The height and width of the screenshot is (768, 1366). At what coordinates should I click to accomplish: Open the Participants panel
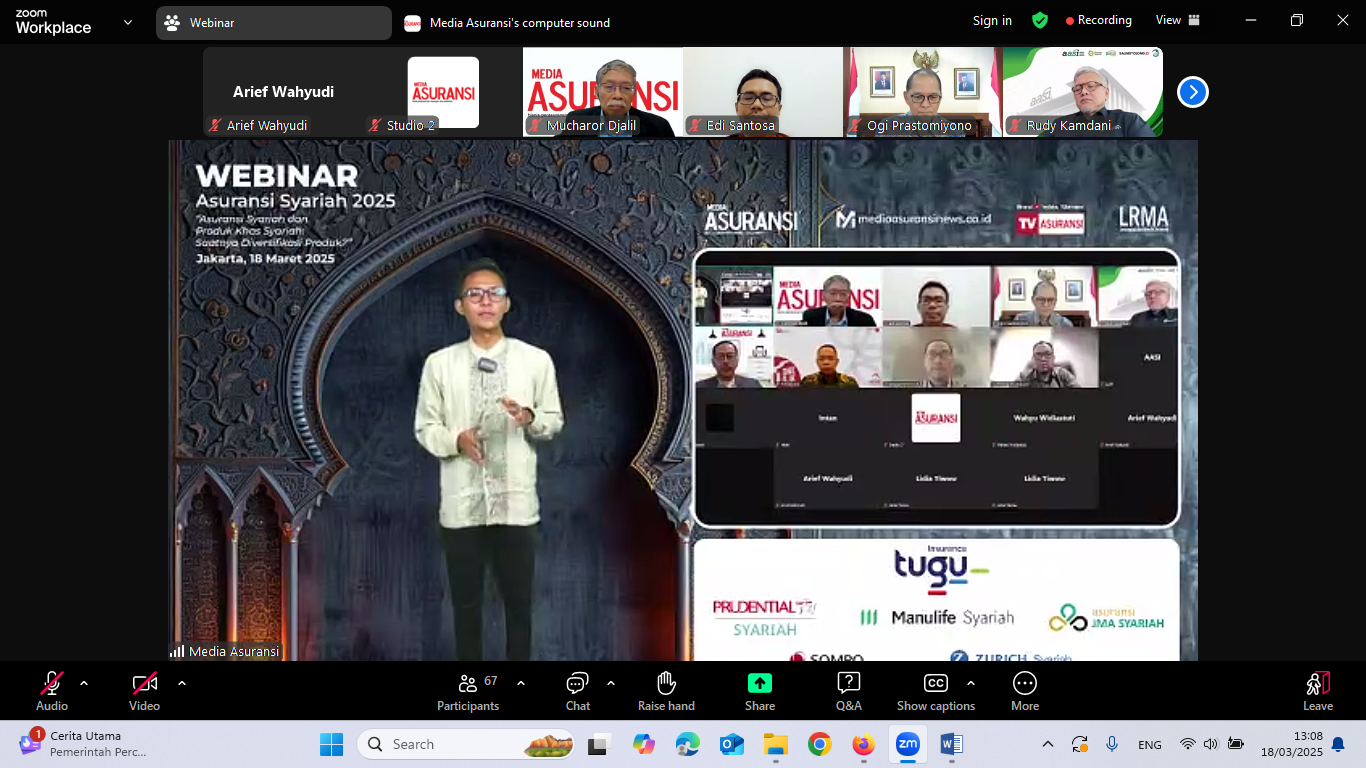pyautogui.click(x=468, y=691)
